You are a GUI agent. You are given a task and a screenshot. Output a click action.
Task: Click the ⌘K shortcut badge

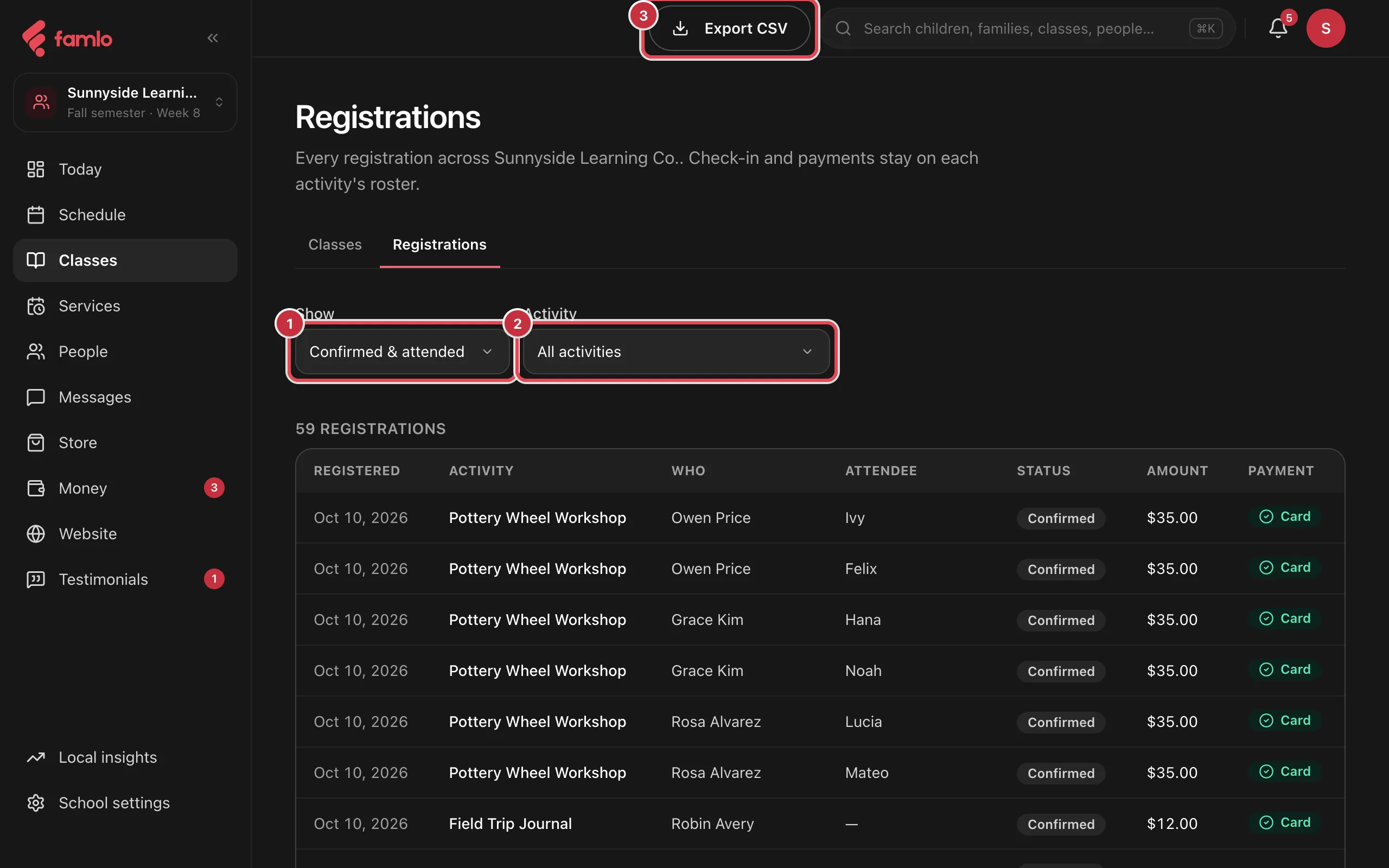(1205, 28)
